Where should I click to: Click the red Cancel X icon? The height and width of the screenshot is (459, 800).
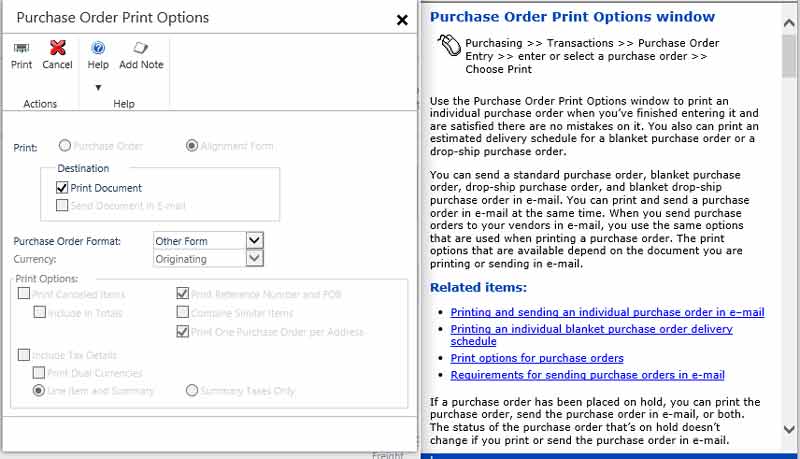click(x=57, y=47)
